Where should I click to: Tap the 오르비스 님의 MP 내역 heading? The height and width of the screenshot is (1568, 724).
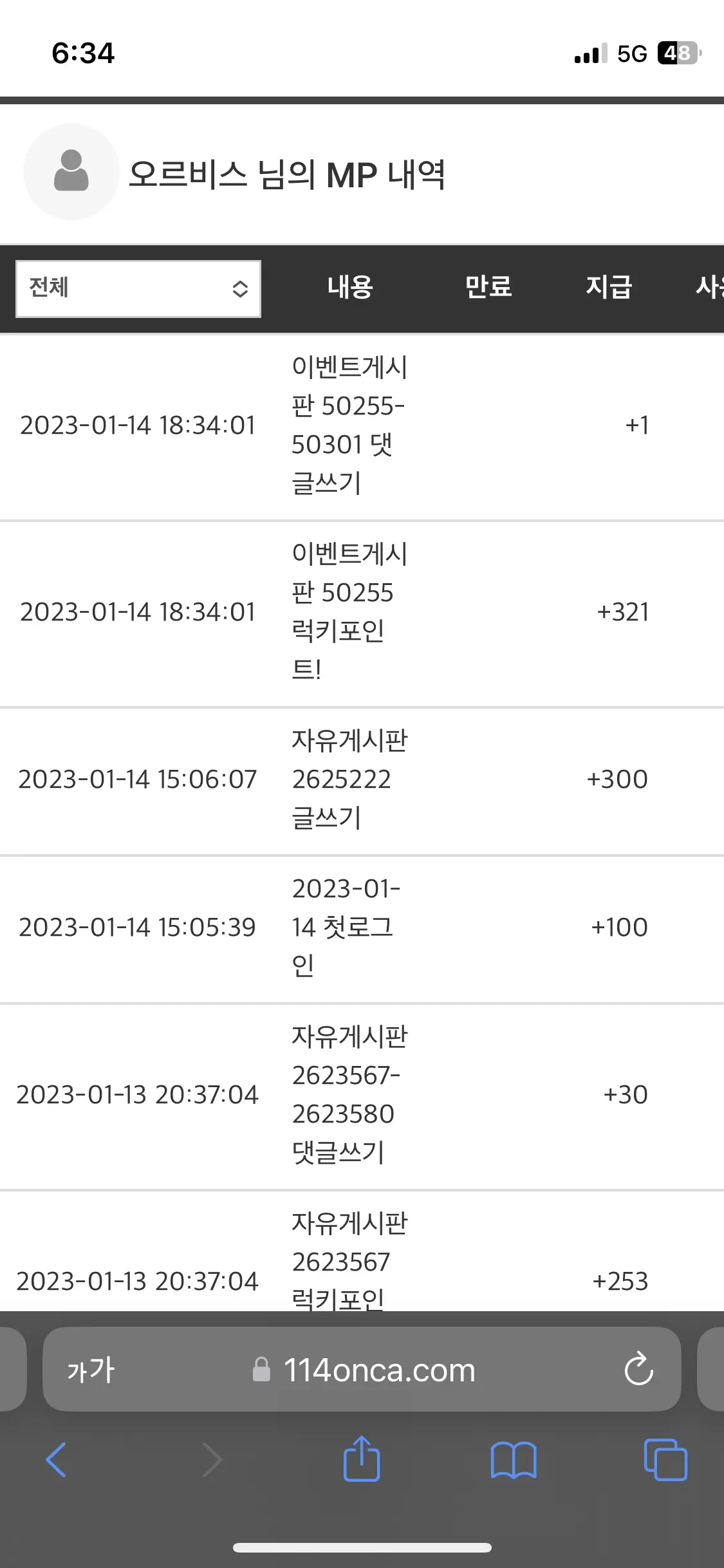(x=287, y=174)
